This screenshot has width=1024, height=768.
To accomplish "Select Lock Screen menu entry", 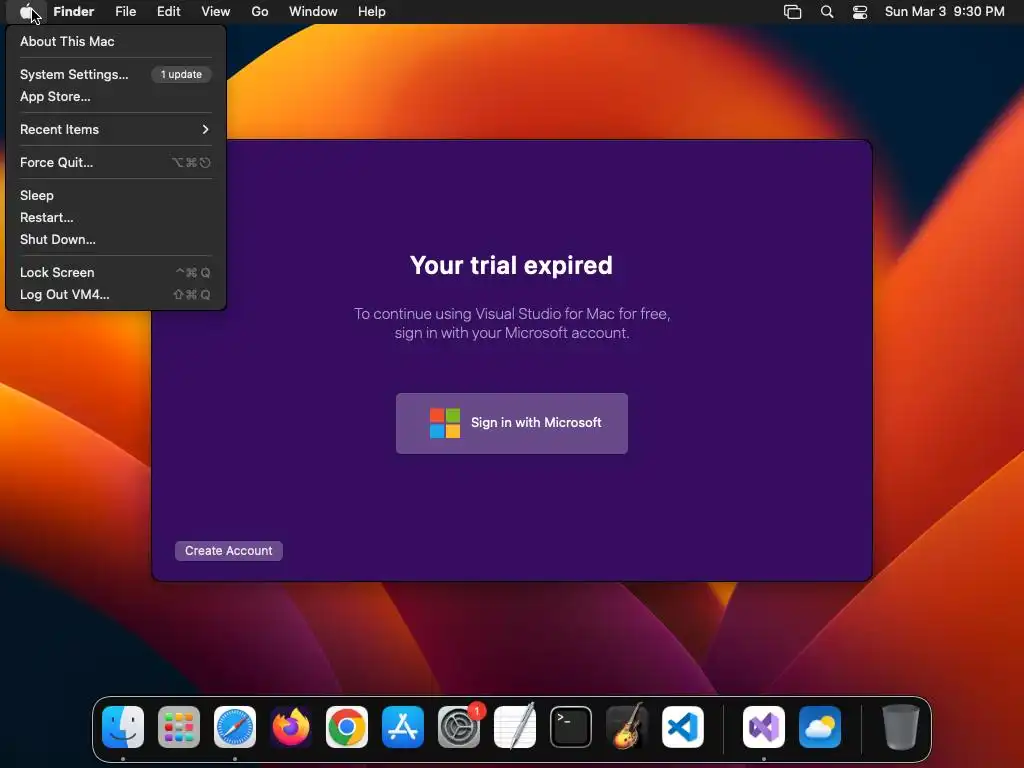I will pyautogui.click(x=116, y=272).
